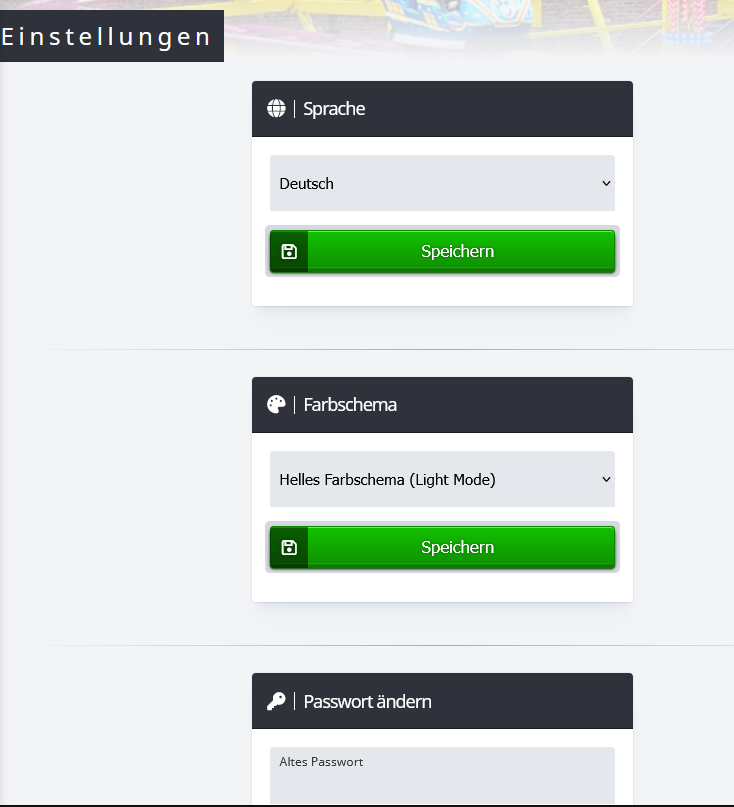This screenshot has height=807, width=734.
Task: Click the Sprache section title
Action: click(x=334, y=109)
